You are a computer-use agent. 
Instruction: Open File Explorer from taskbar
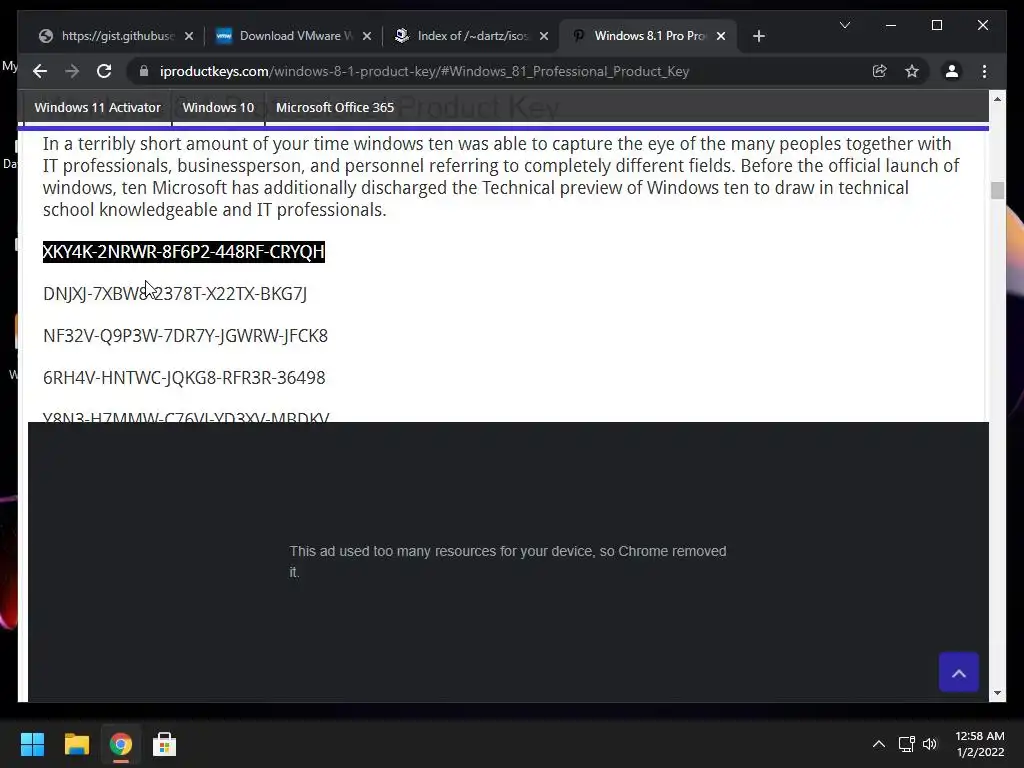click(x=76, y=744)
